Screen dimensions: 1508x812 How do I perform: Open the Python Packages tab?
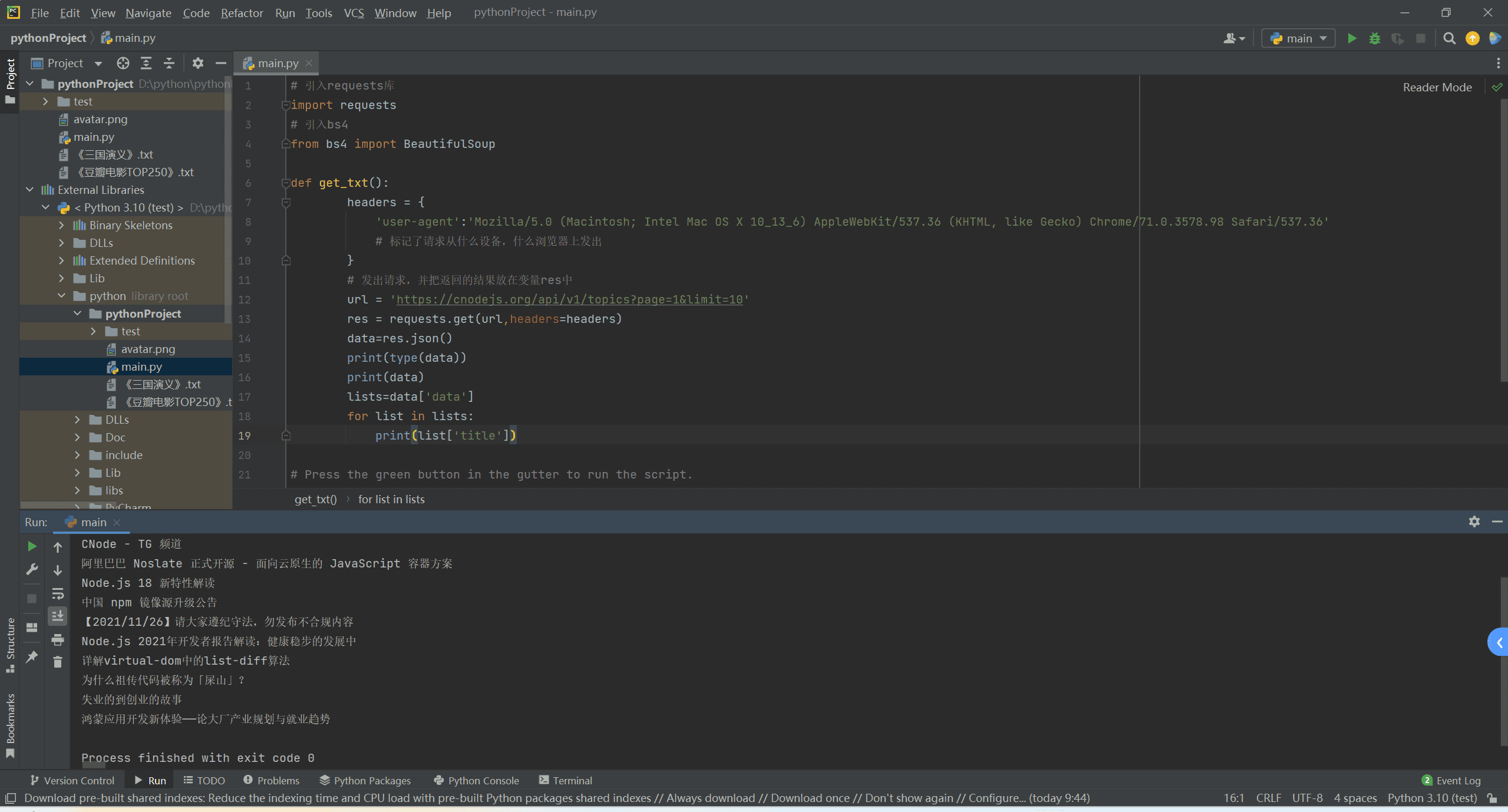365,780
